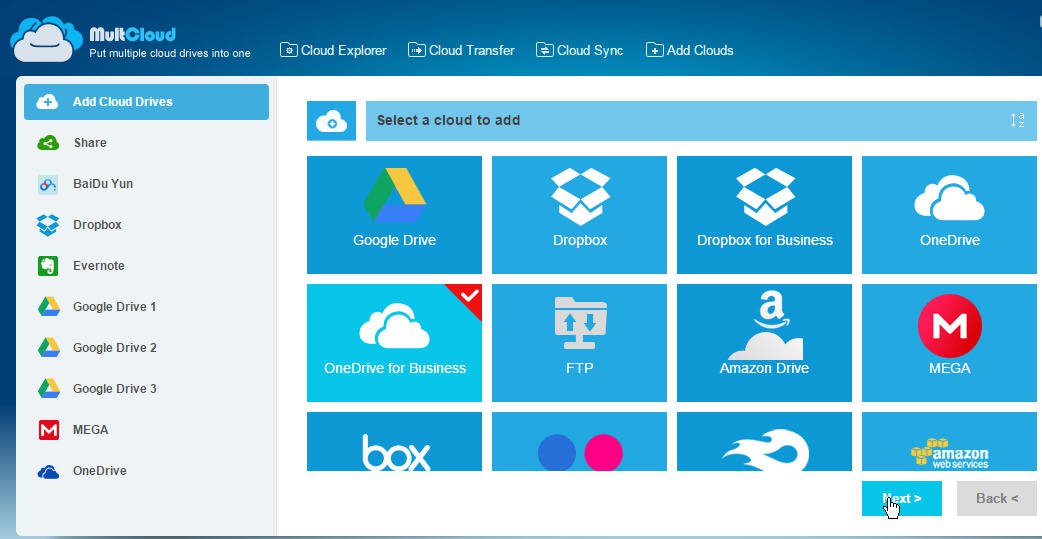Pick the Flickr tile with two dots
Screen dimensions: 1042x539
point(579,441)
